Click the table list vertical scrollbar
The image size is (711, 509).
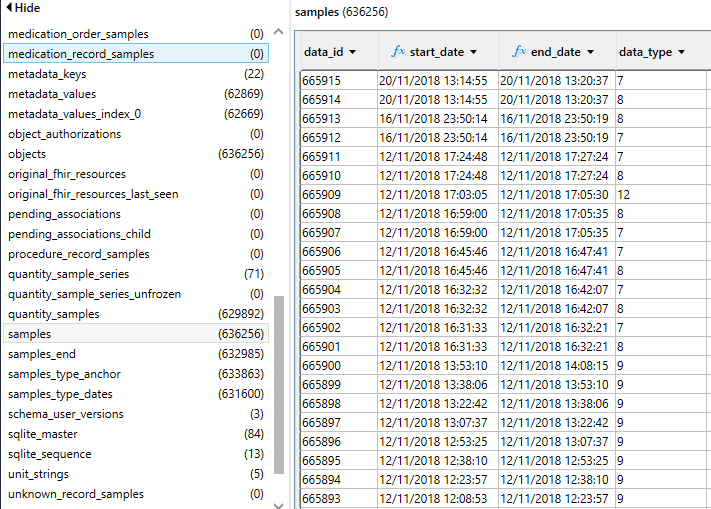[279, 380]
